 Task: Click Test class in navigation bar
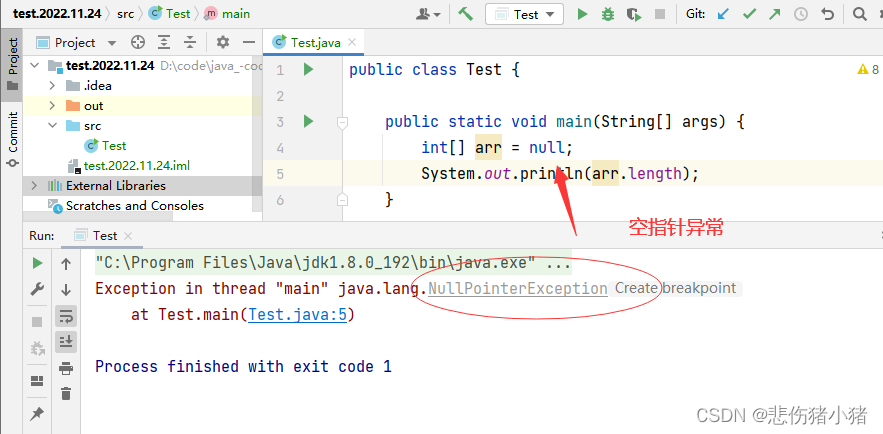click(169, 14)
